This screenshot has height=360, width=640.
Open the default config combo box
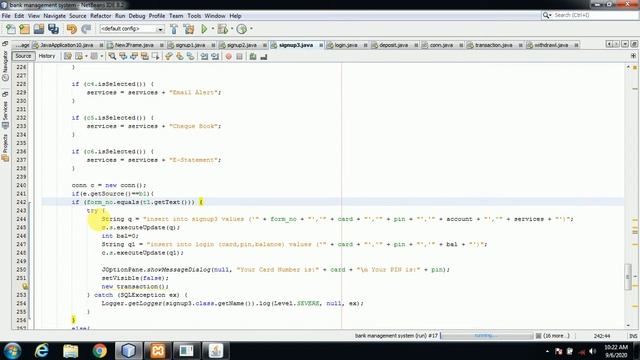132,29
